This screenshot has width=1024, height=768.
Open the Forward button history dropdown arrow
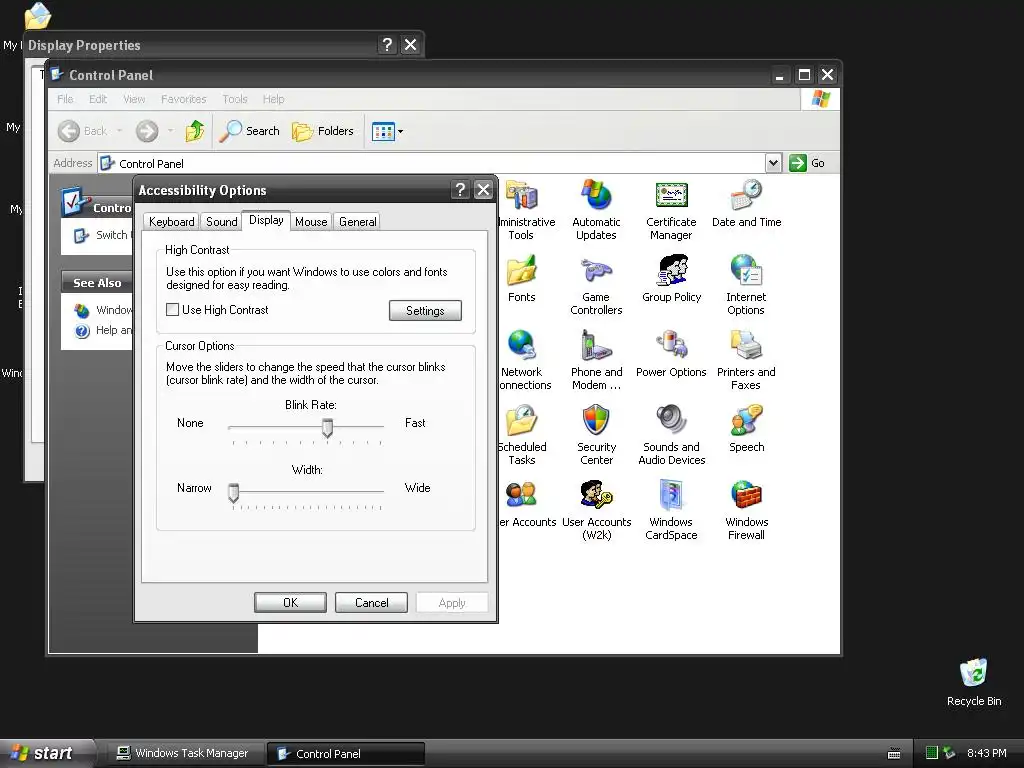tap(170, 131)
